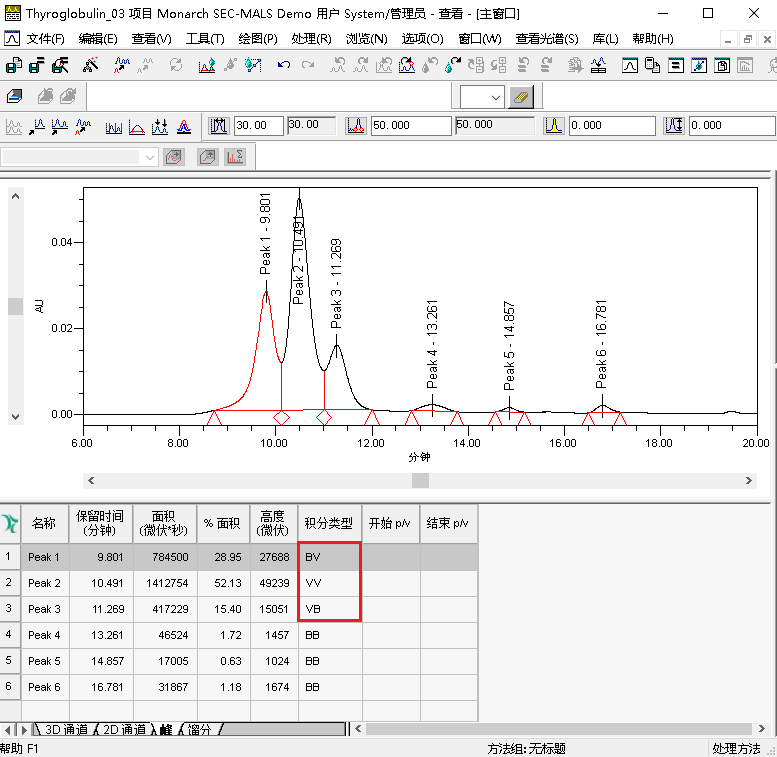The image size is (777, 757).
Task: Open the 文件(F) menu
Action: point(45,39)
